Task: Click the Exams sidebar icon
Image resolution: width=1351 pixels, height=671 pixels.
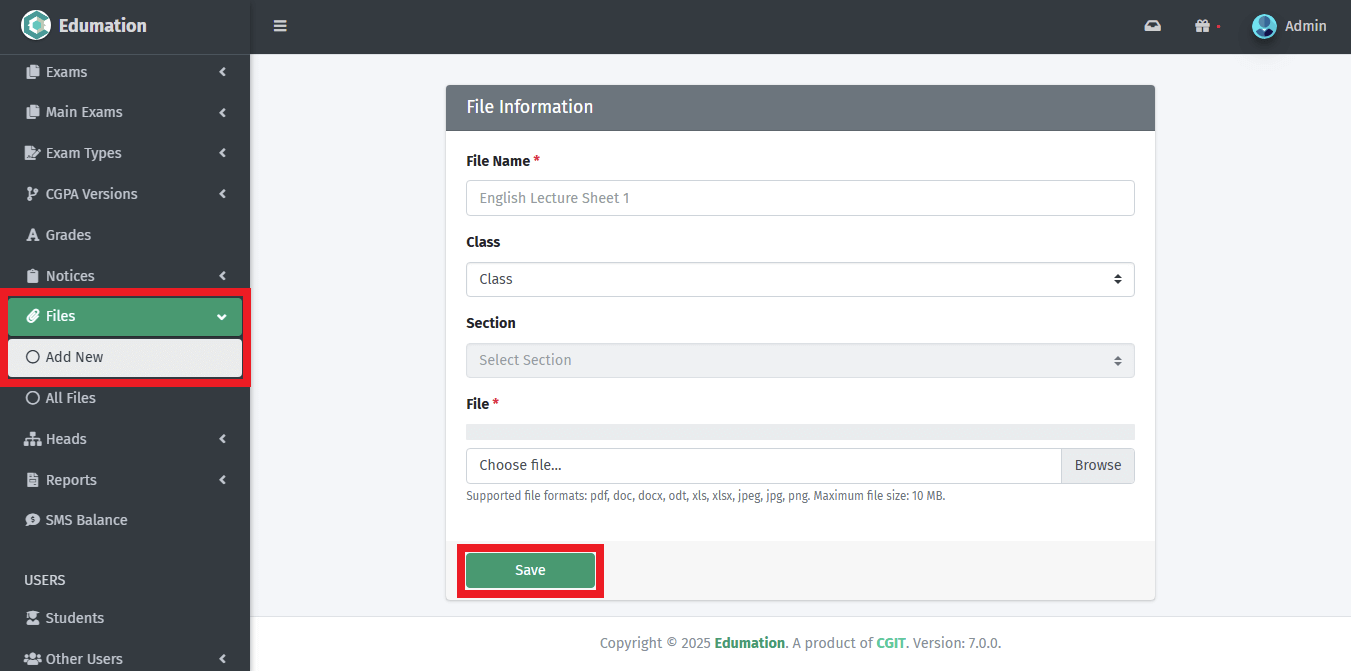Action: point(33,72)
